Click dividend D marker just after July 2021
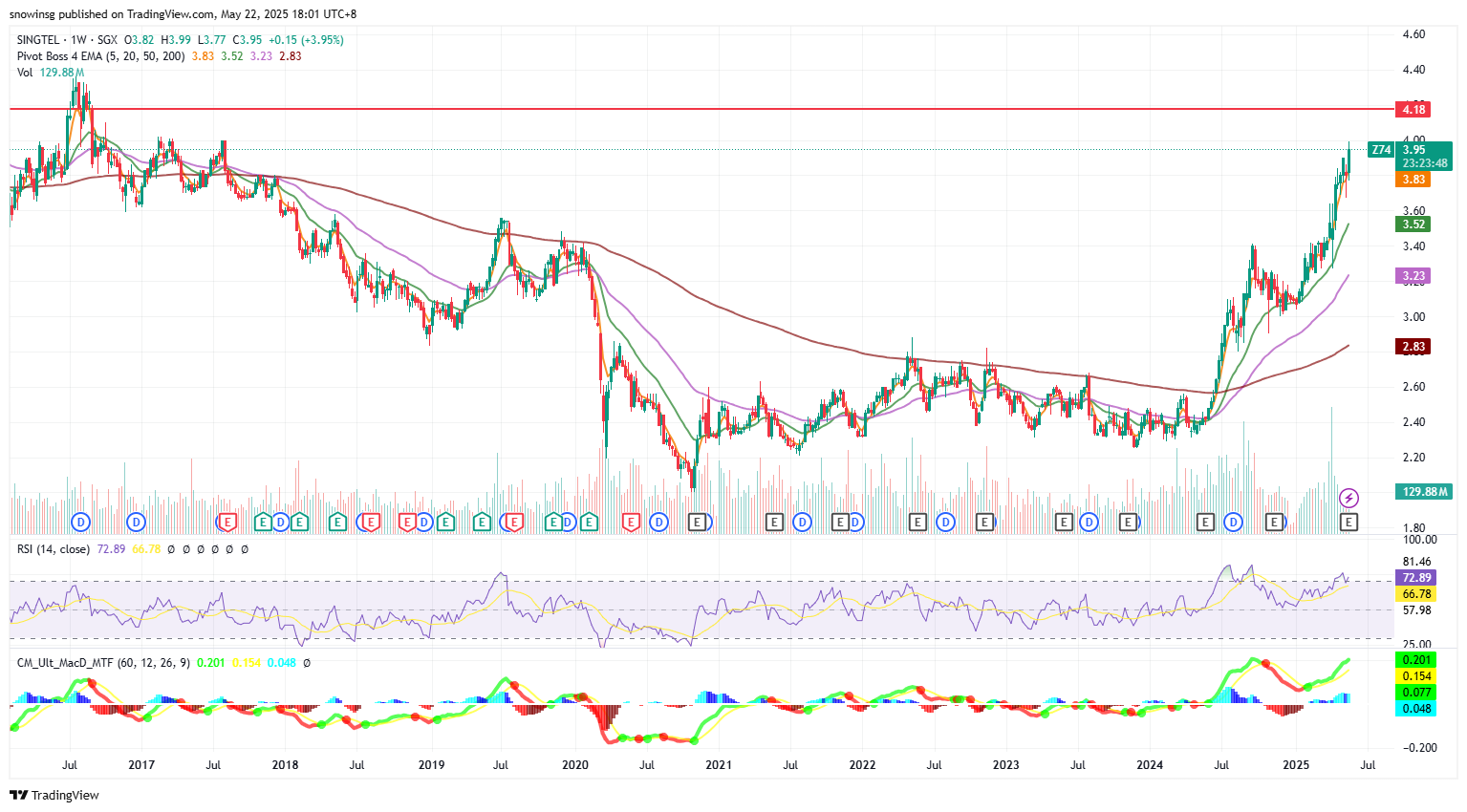Viewport: 1467px width, 812px height. click(x=802, y=522)
